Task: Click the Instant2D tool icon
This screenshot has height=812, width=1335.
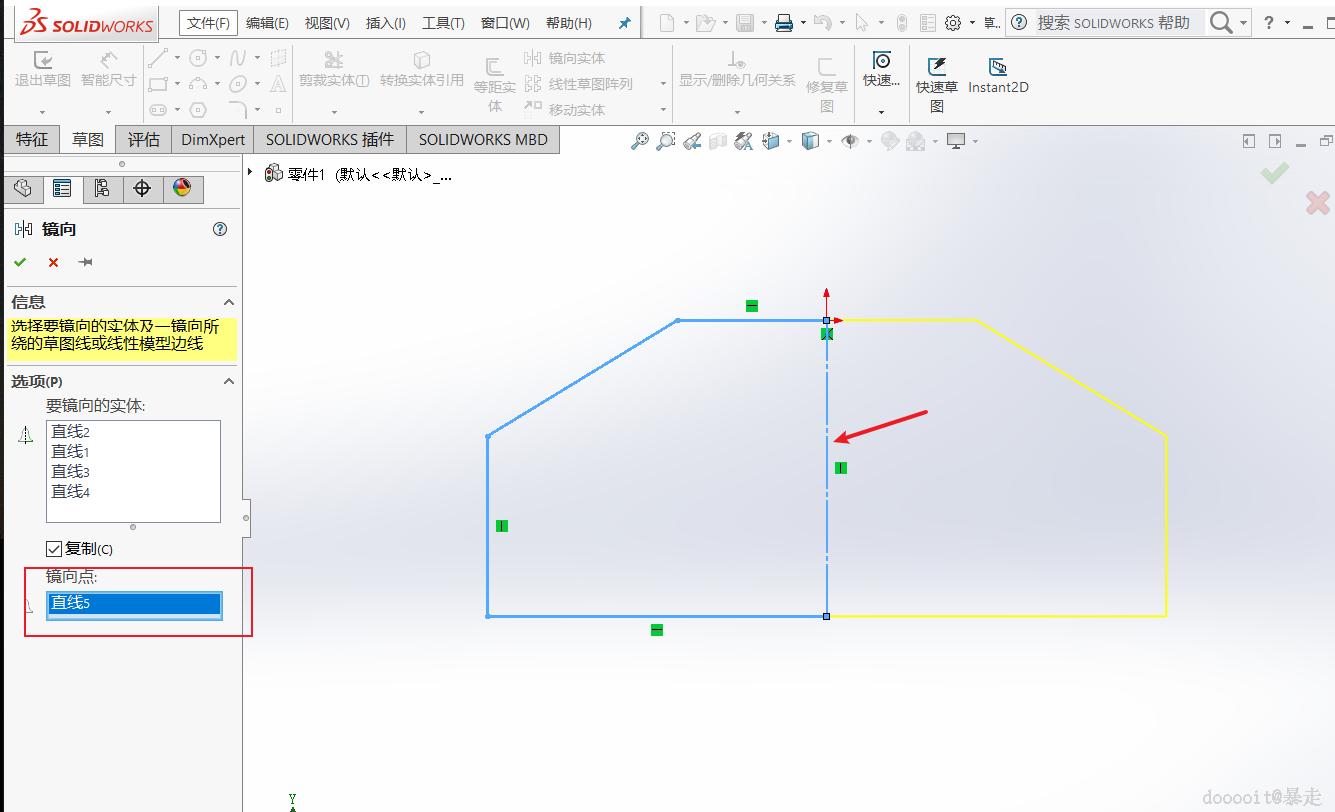Action: [997, 68]
